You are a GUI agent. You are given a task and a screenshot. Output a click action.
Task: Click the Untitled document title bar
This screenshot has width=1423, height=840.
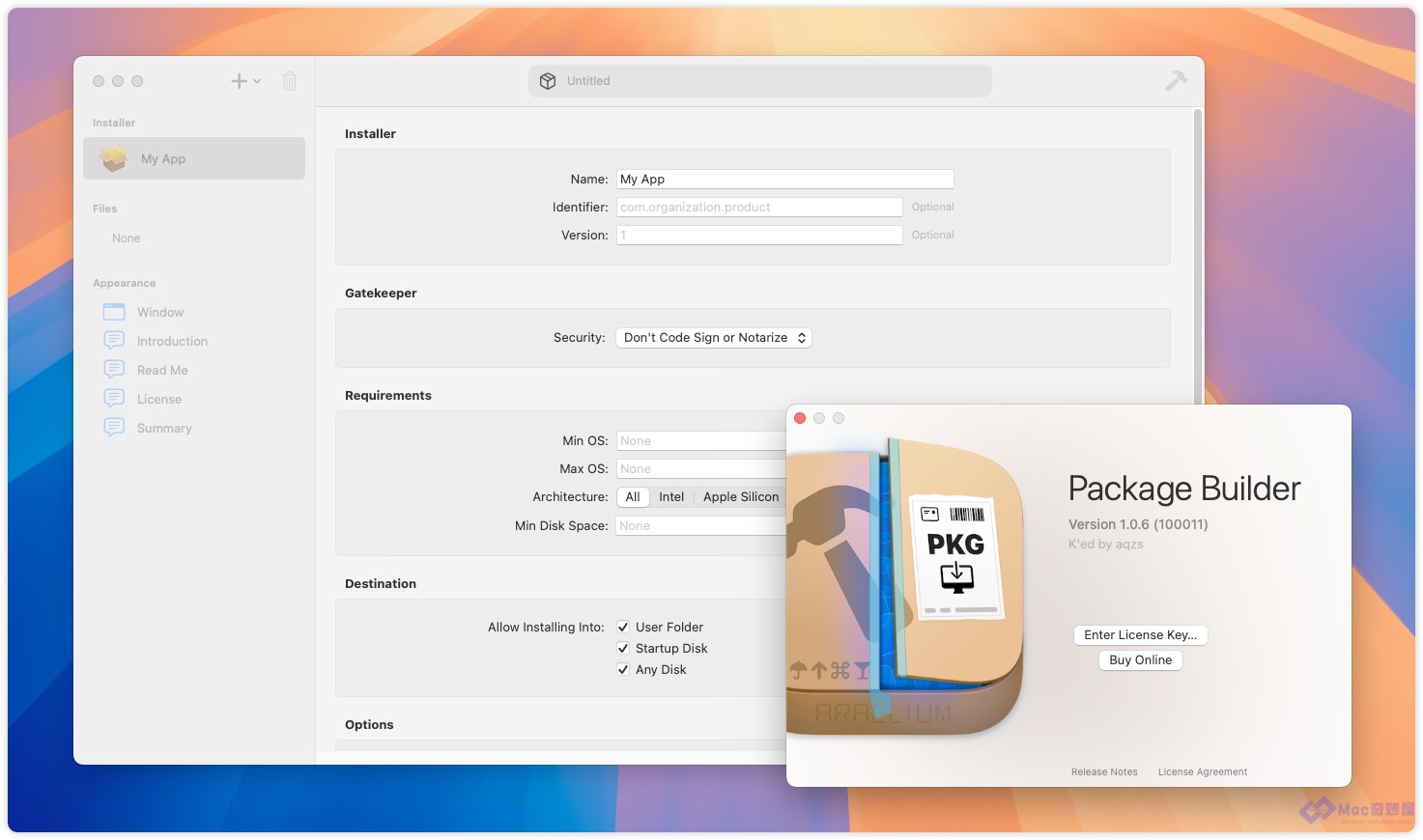pyautogui.click(x=760, y=81)
